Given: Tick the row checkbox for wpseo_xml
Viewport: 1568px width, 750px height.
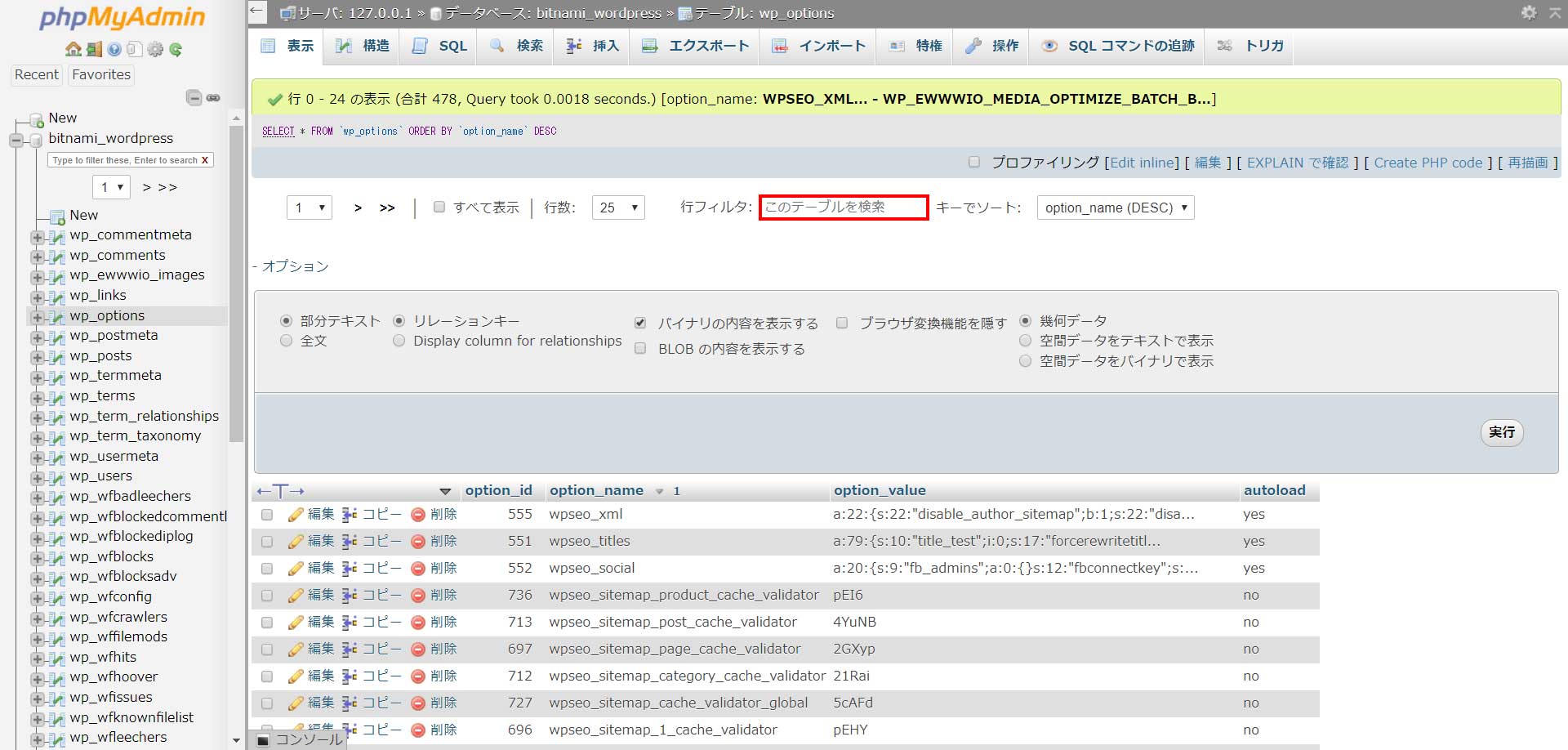Looking at the screenshot, I should click(x=267, y=515).
